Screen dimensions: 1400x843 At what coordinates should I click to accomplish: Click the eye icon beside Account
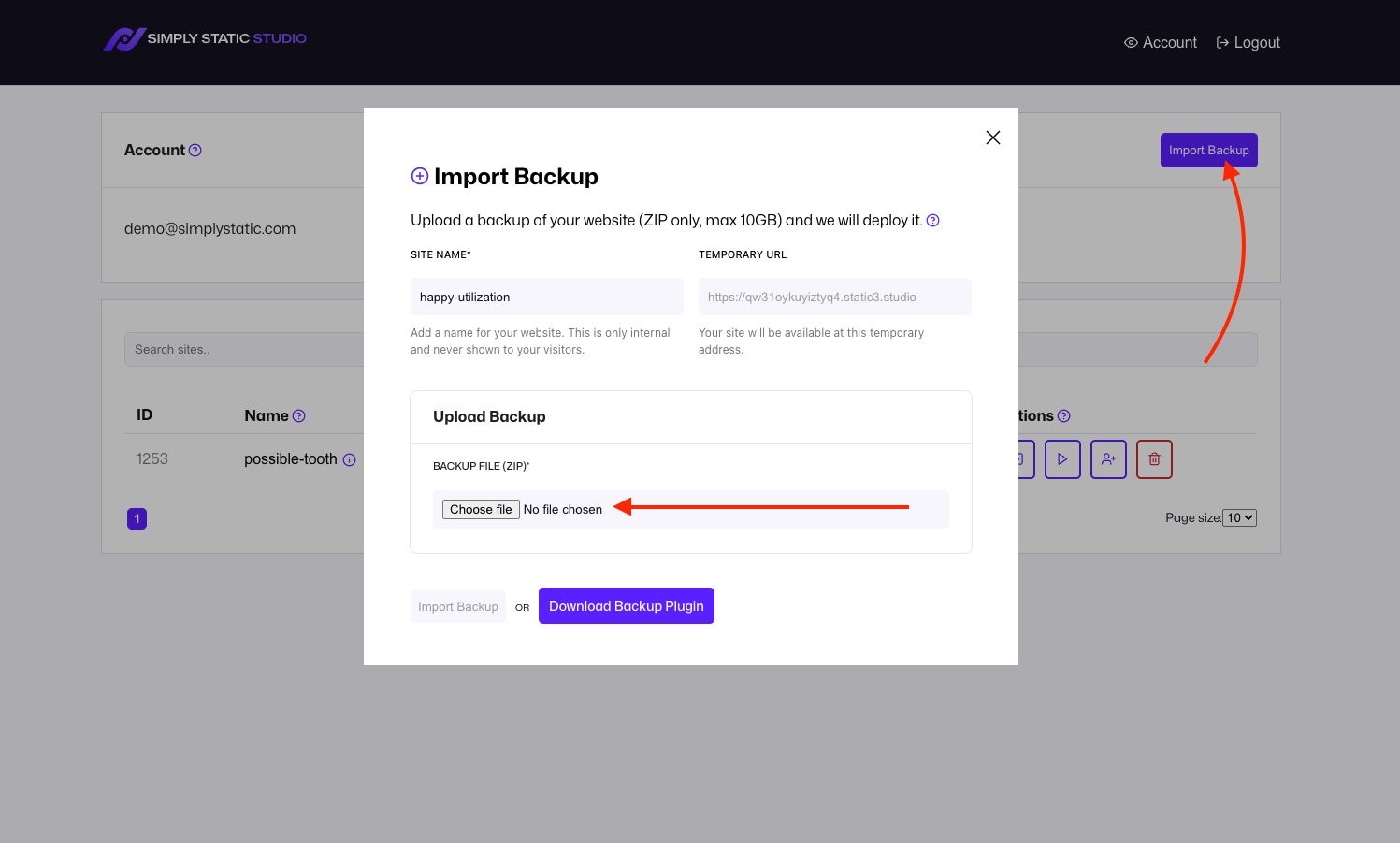tap(1131, 43)
